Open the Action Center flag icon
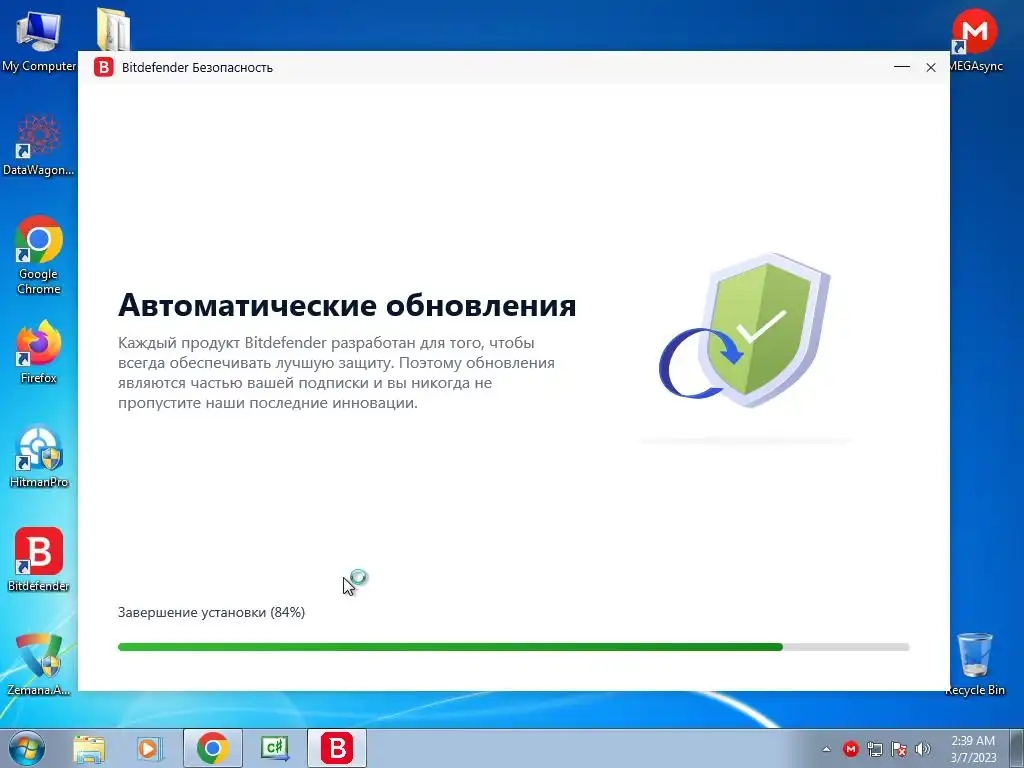The height and width of the screenshot is (768, 1024). 899,749
